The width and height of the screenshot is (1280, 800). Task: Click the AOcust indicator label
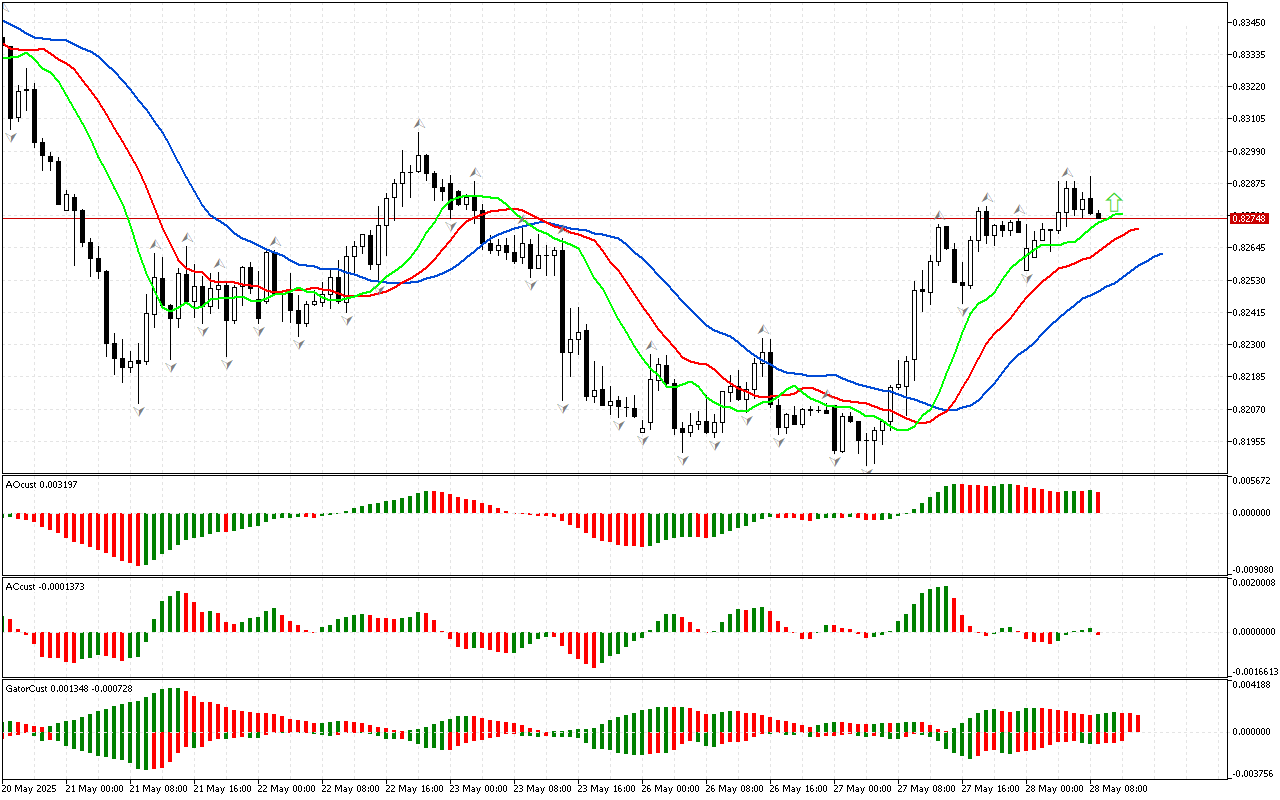coord(41,484)
